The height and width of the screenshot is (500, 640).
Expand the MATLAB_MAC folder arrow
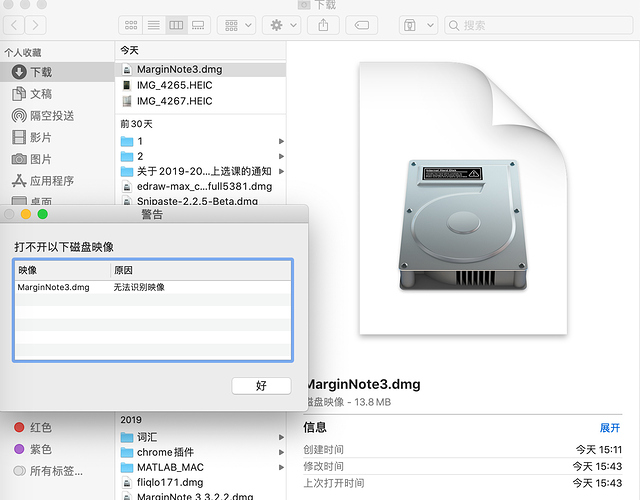[281, 467]
